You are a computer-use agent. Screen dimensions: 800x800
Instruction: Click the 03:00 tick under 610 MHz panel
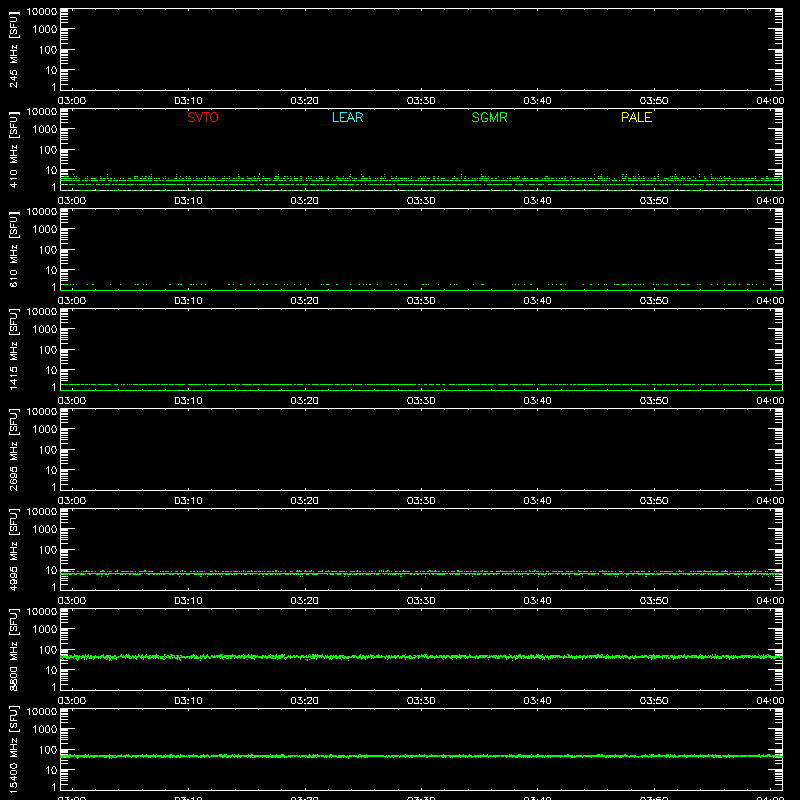pyautogui.click(x=72, y=301)
